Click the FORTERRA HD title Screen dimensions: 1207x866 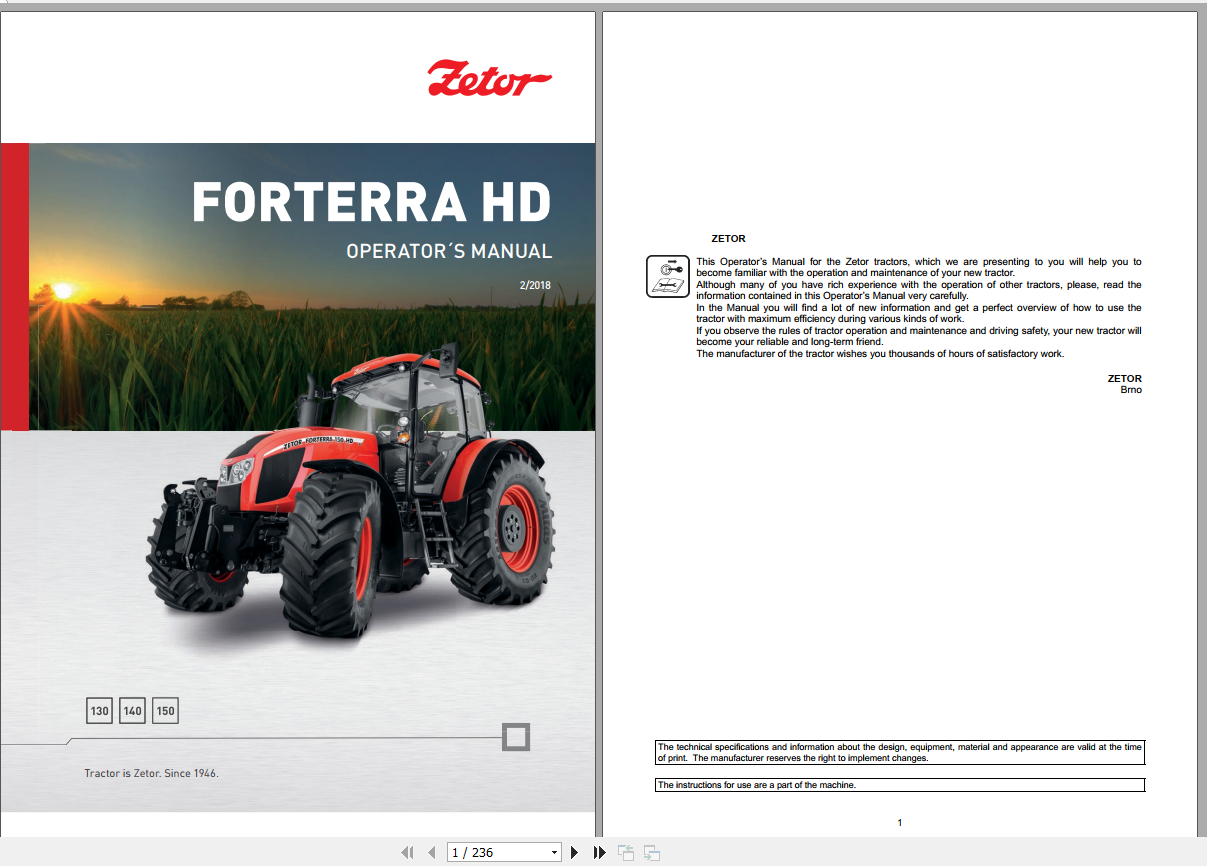point(371,202)
